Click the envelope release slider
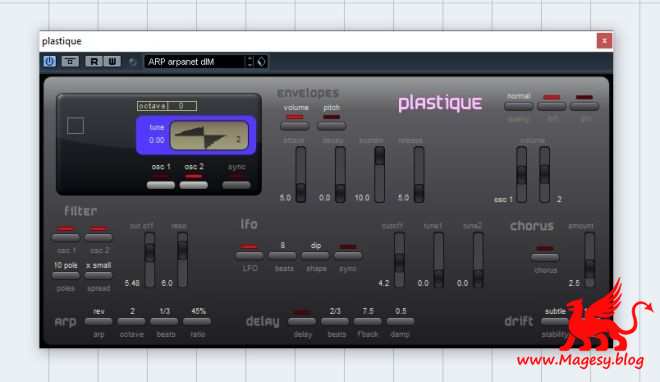The height and width of the screenshot is (382, 660). (x=419, y=174)
